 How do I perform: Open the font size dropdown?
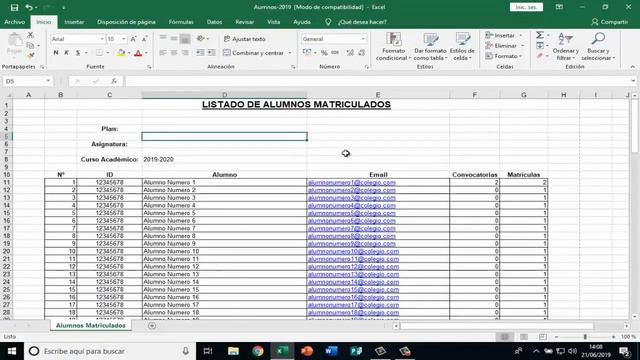click(124, 39)
